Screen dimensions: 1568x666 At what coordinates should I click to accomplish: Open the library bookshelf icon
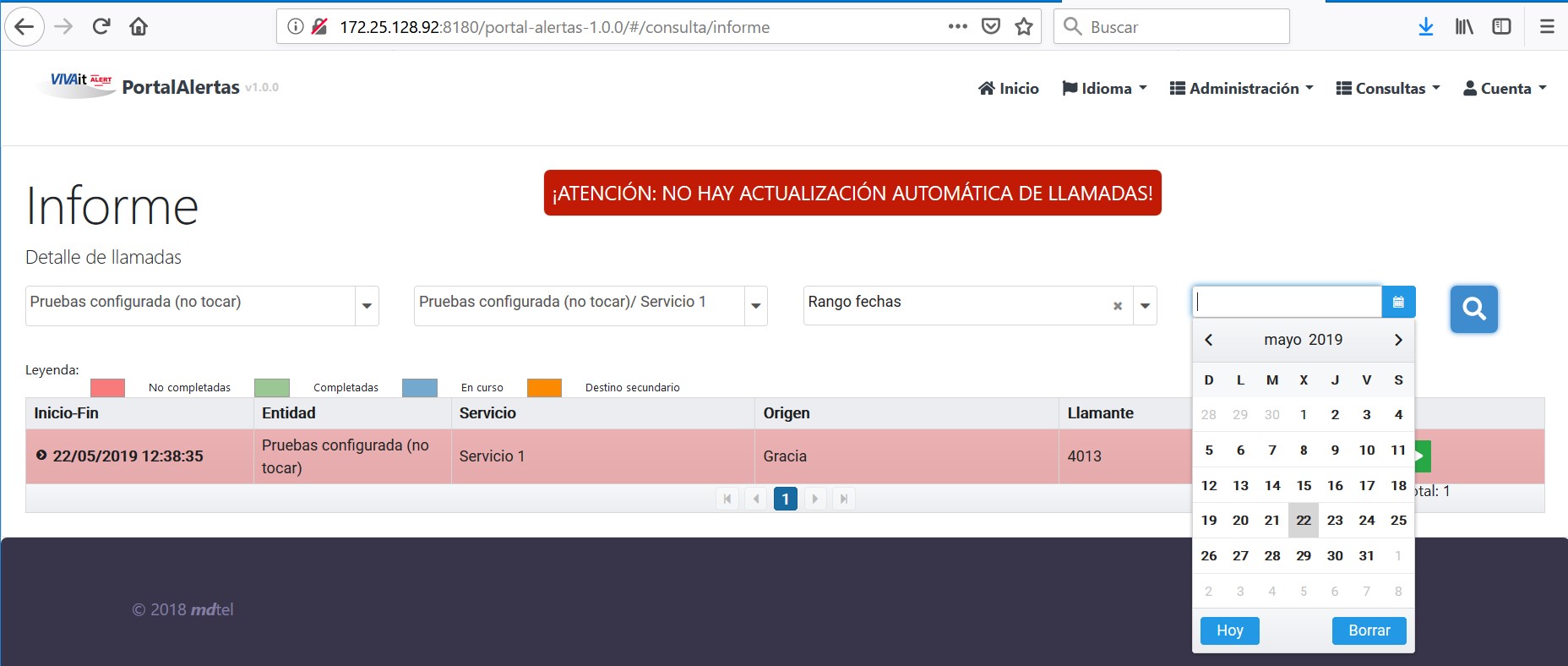[x=1464, y=27]
